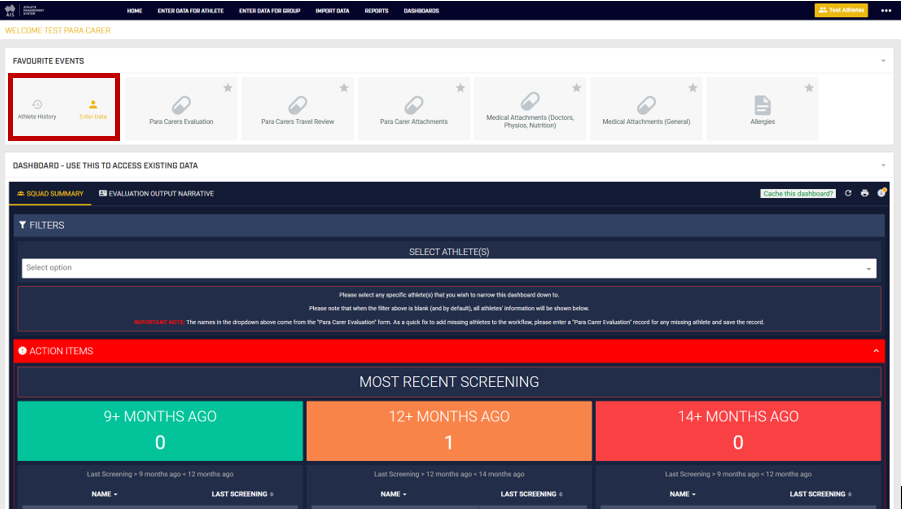Sort by NAME under 12+ Months Ago
Image resolution: width=913 pixels, height=513 pixels.
click(x=394, y=494)
